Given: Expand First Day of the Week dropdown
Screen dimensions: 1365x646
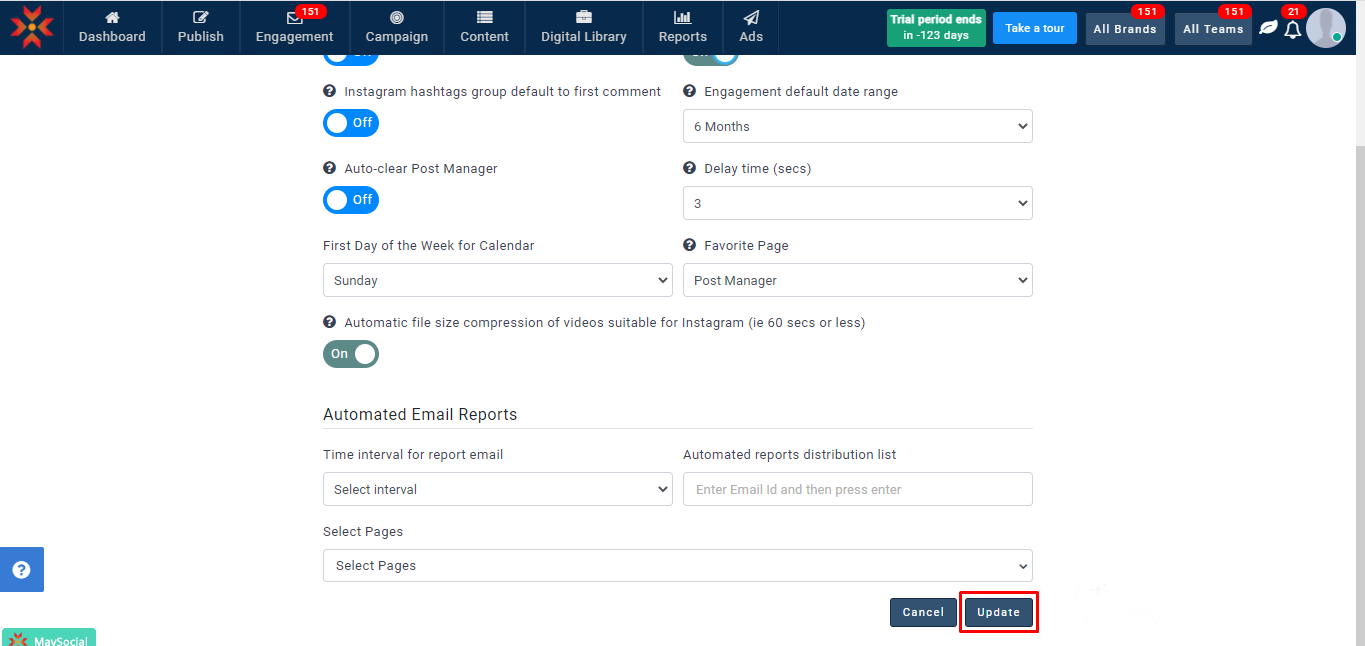Looking at the screenshot, I should (x=497, y=281).
